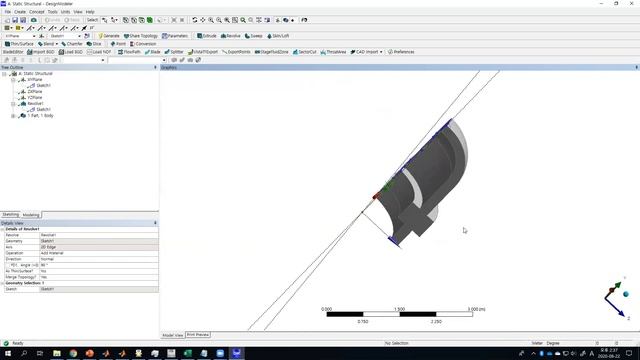Collapse the A: Static Structural tree node
This screenshot has width=640, height=360.
coord(4,74)
